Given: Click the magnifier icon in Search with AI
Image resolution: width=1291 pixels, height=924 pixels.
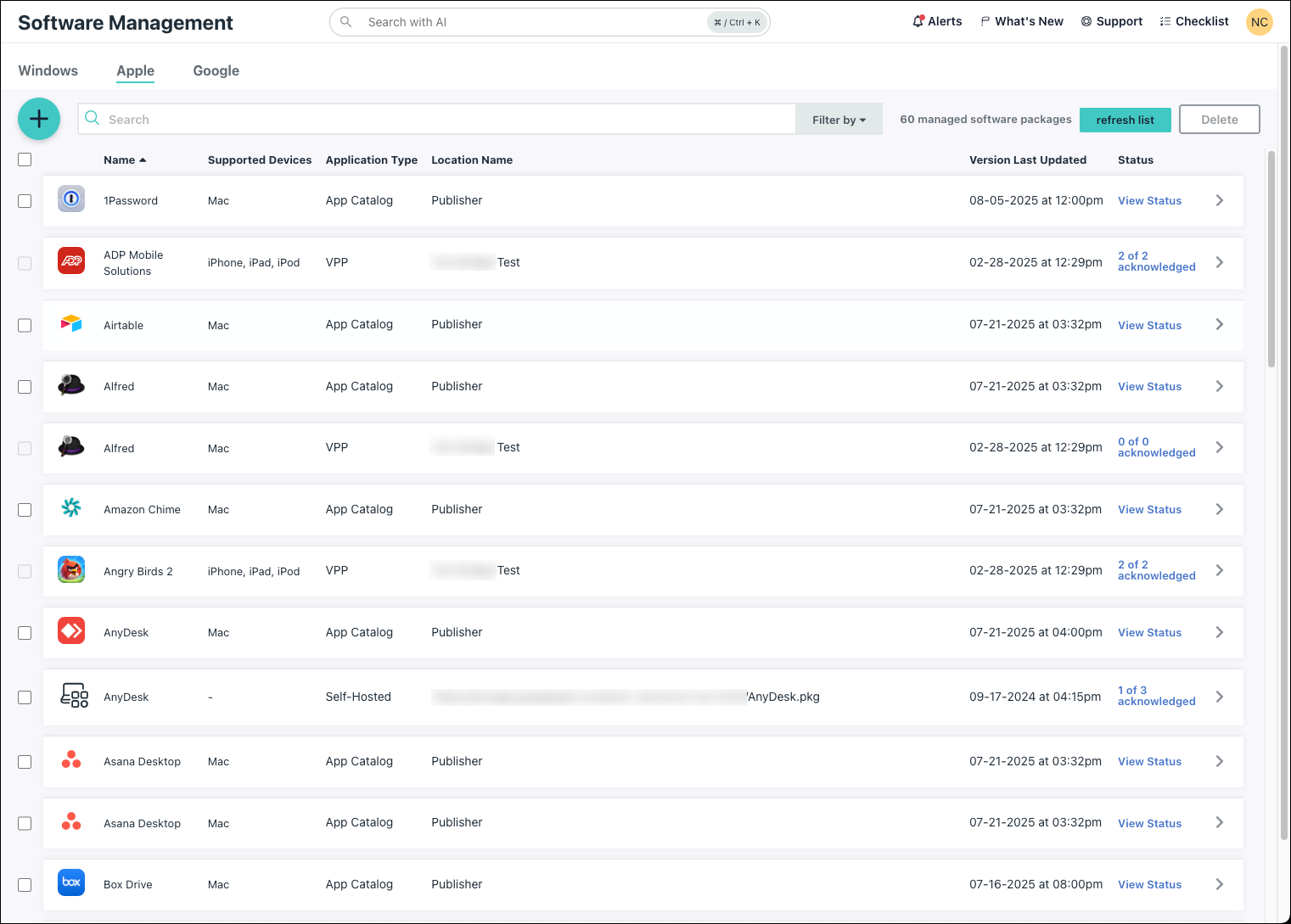Looking at the screenshot, I should 345,22.
